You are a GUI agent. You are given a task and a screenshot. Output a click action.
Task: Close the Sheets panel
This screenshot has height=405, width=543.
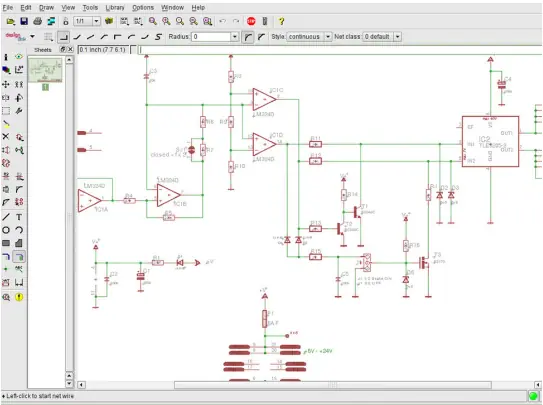tap(70, 50)
